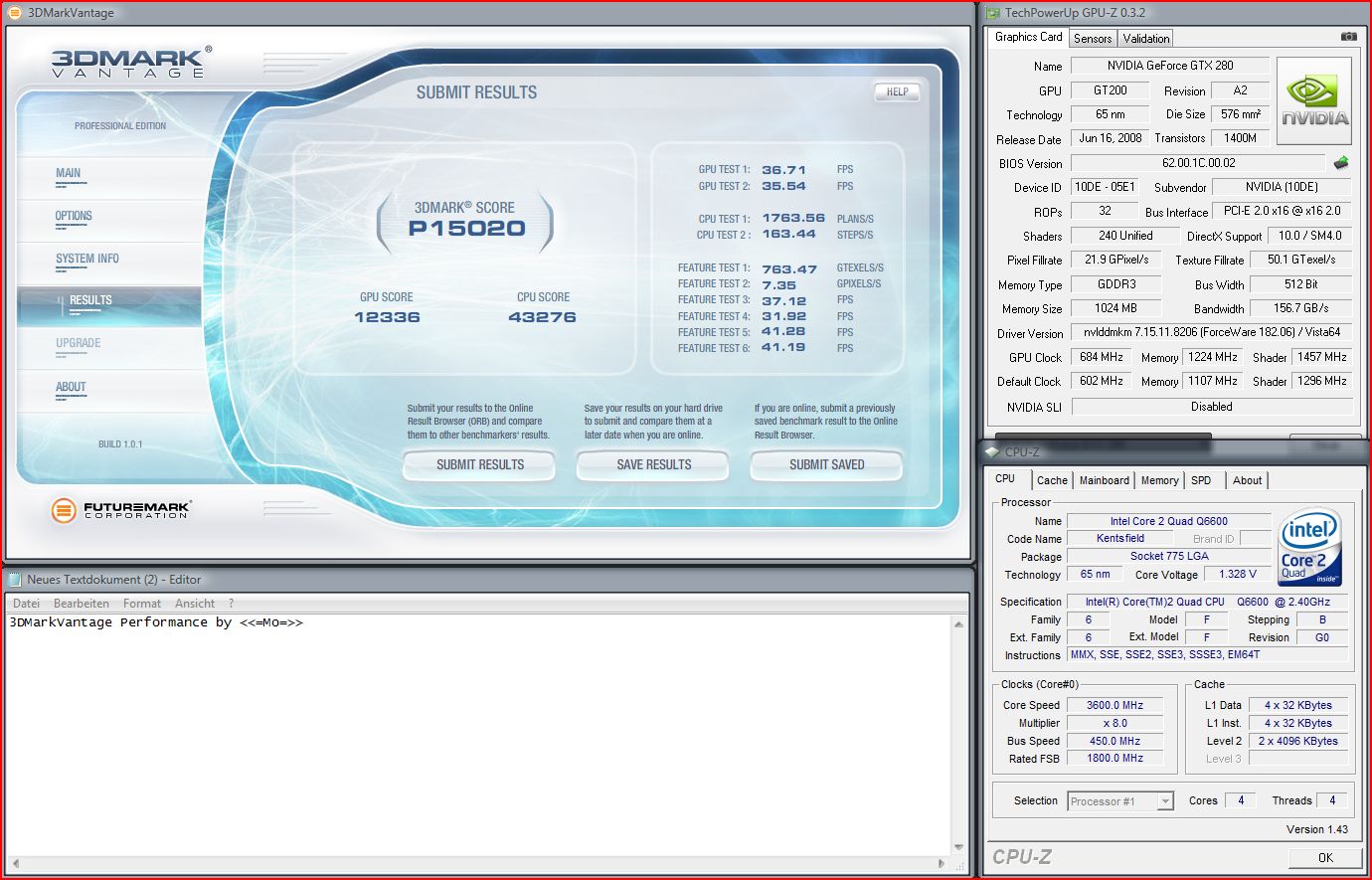Select RESULTS in 3DMark sidebar
The width and height of the screenshot is (1372, 880).
pos(109,305)
